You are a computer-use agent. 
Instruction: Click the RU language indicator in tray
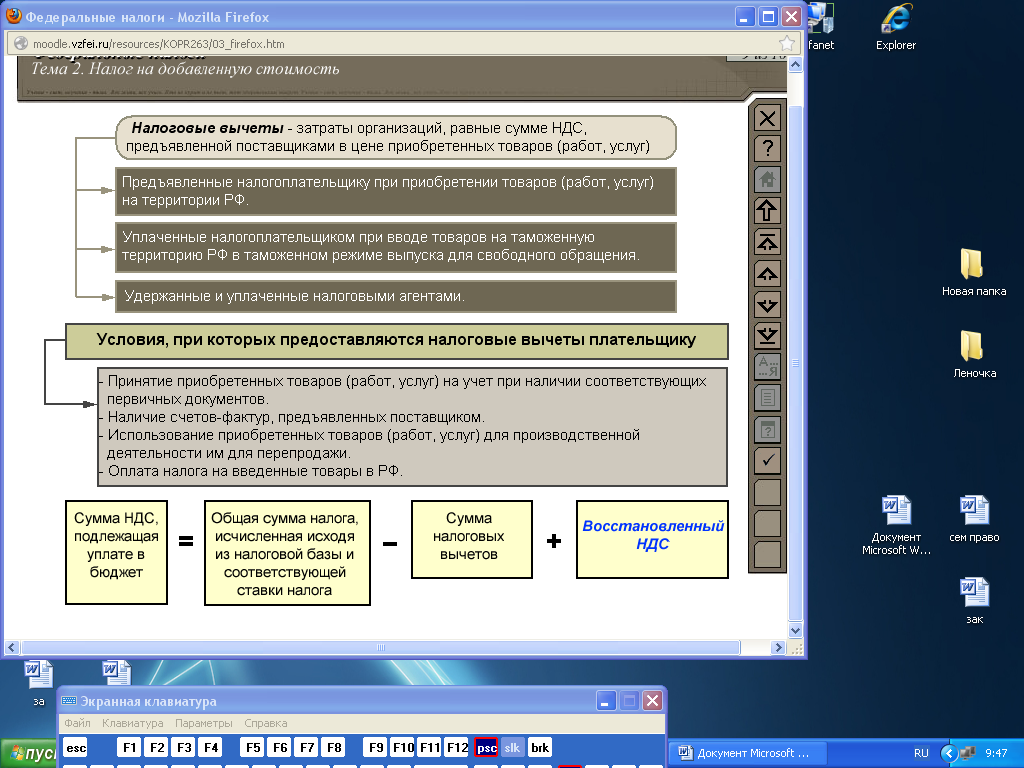coord(921,753)
